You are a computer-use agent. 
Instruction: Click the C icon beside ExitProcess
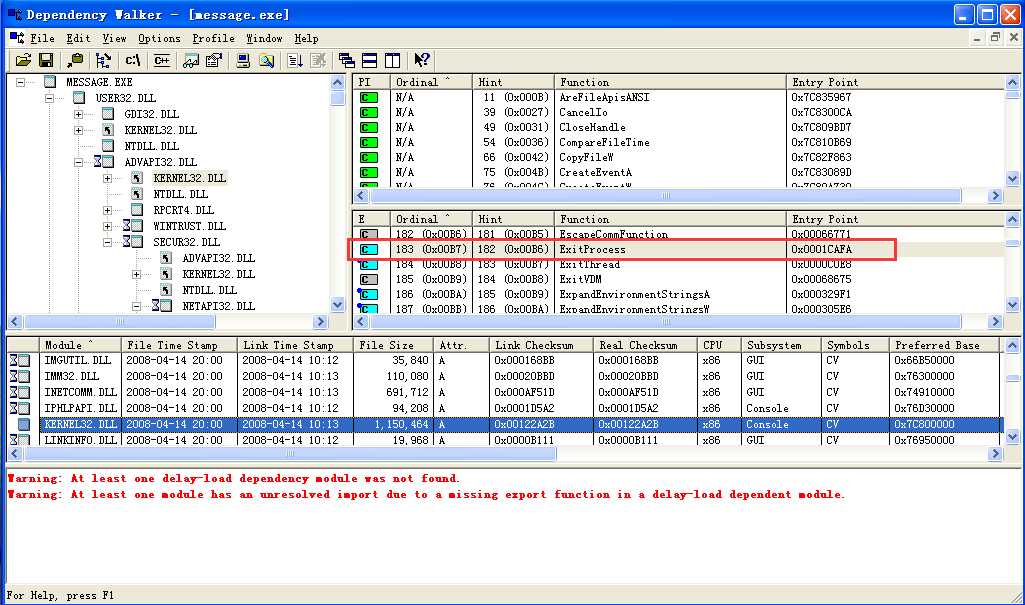tap(369, 250)
